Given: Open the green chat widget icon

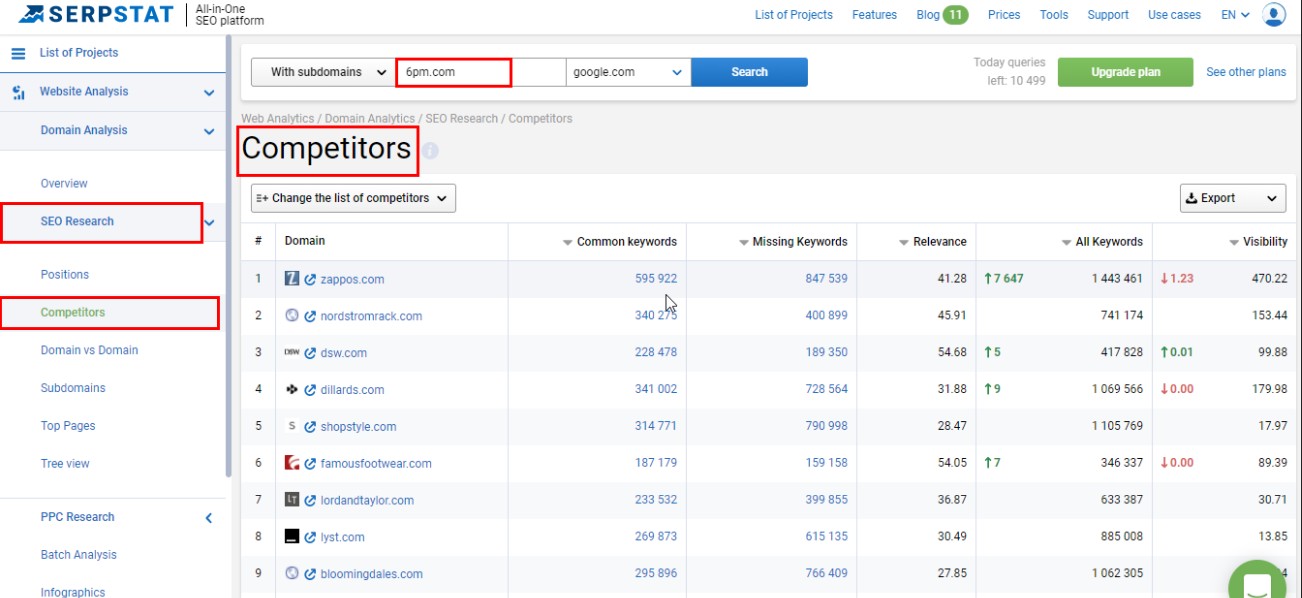Looking at the screenshot, I should pyautogui.click(x=1256, y=583).
